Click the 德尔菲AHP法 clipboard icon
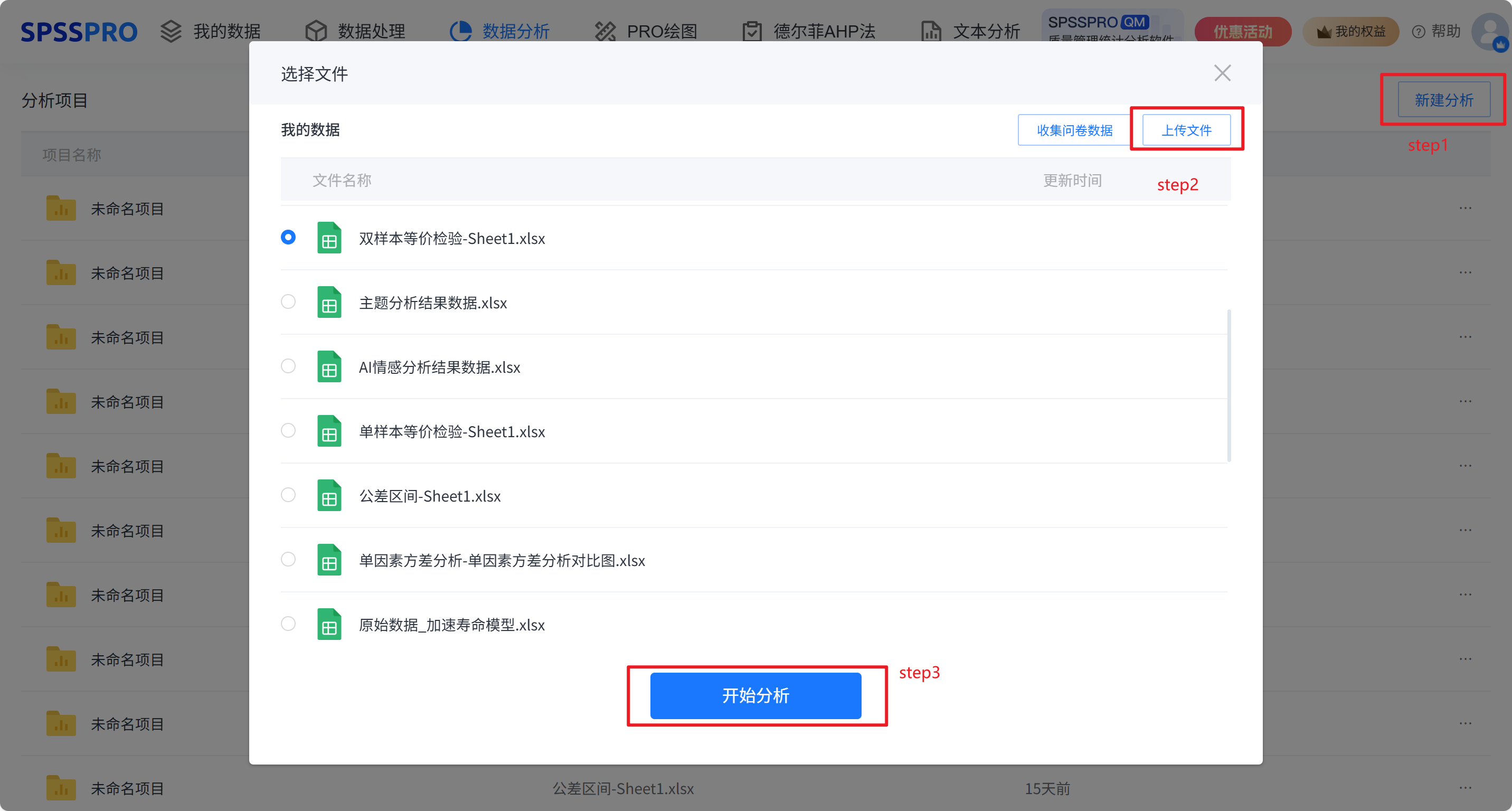The height and width of the screenshot is (811, 1512). pyautogui.click(x=752, y=31)
